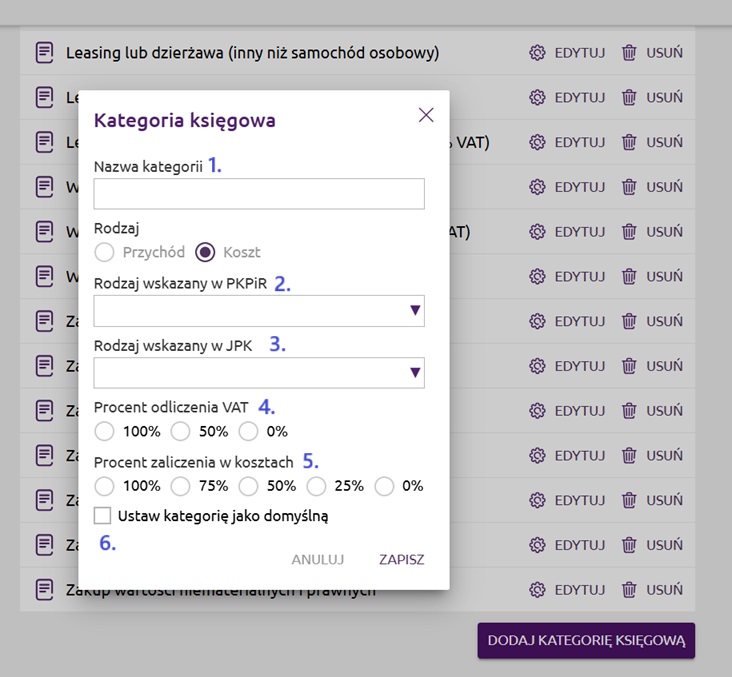Open the Rodzaj wskazany w PKPiR dropdown
Image resolution: width=732 pixels, height=677 pixels.
pos(259,311)
